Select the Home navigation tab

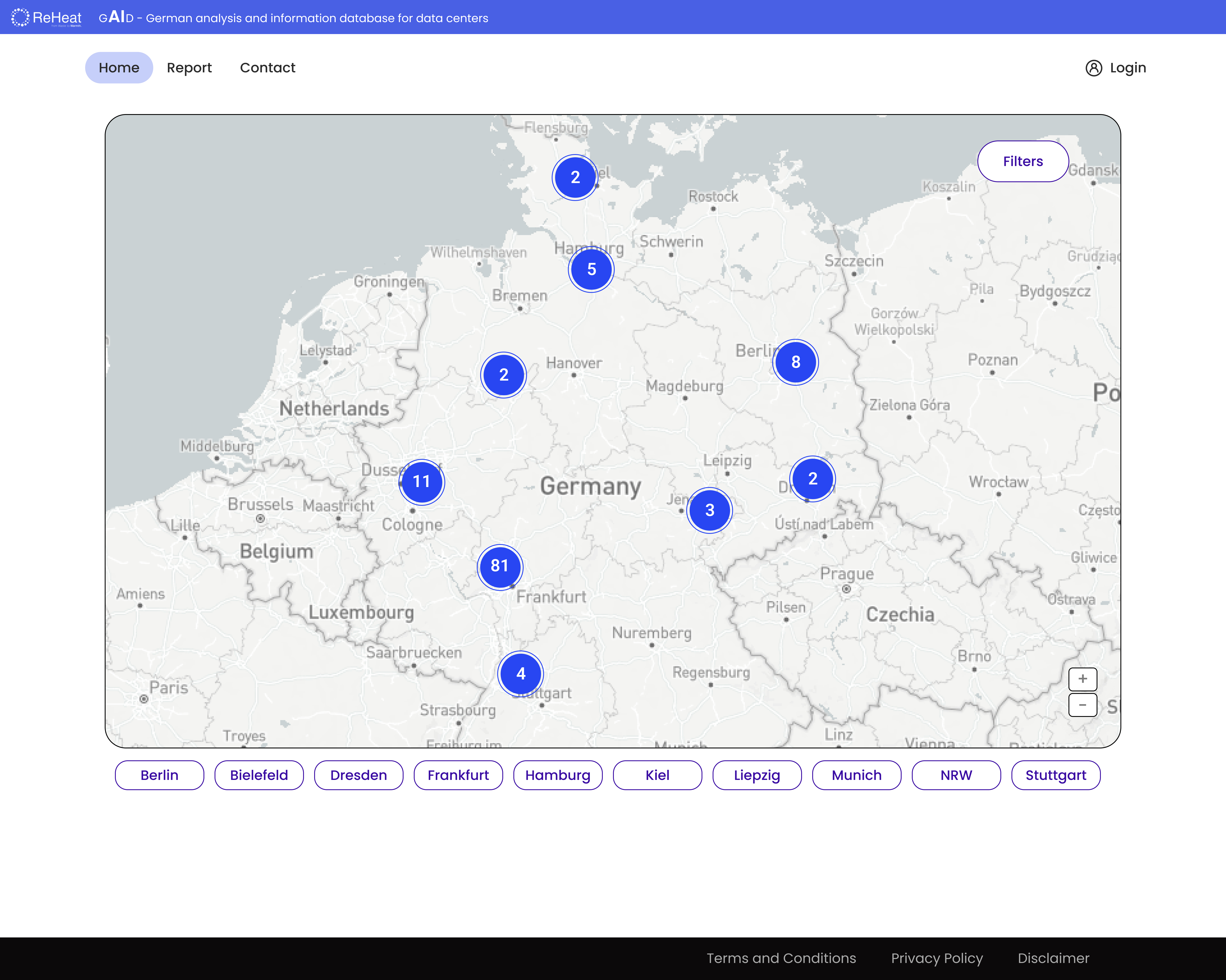[119, 68]
